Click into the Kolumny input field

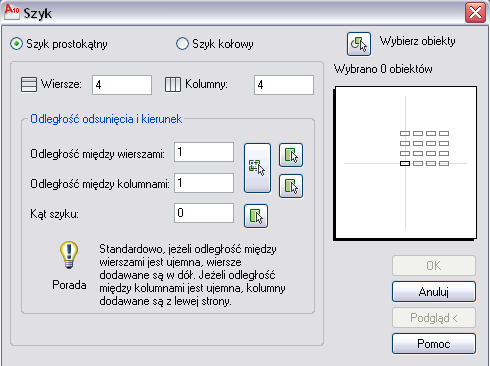click(x=284, y=85)
